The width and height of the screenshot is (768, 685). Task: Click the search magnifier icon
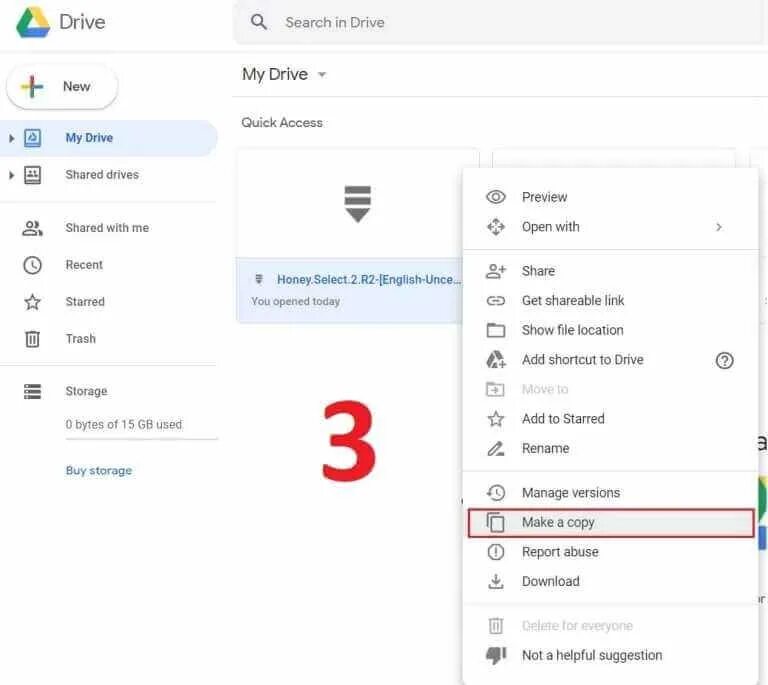259,22
